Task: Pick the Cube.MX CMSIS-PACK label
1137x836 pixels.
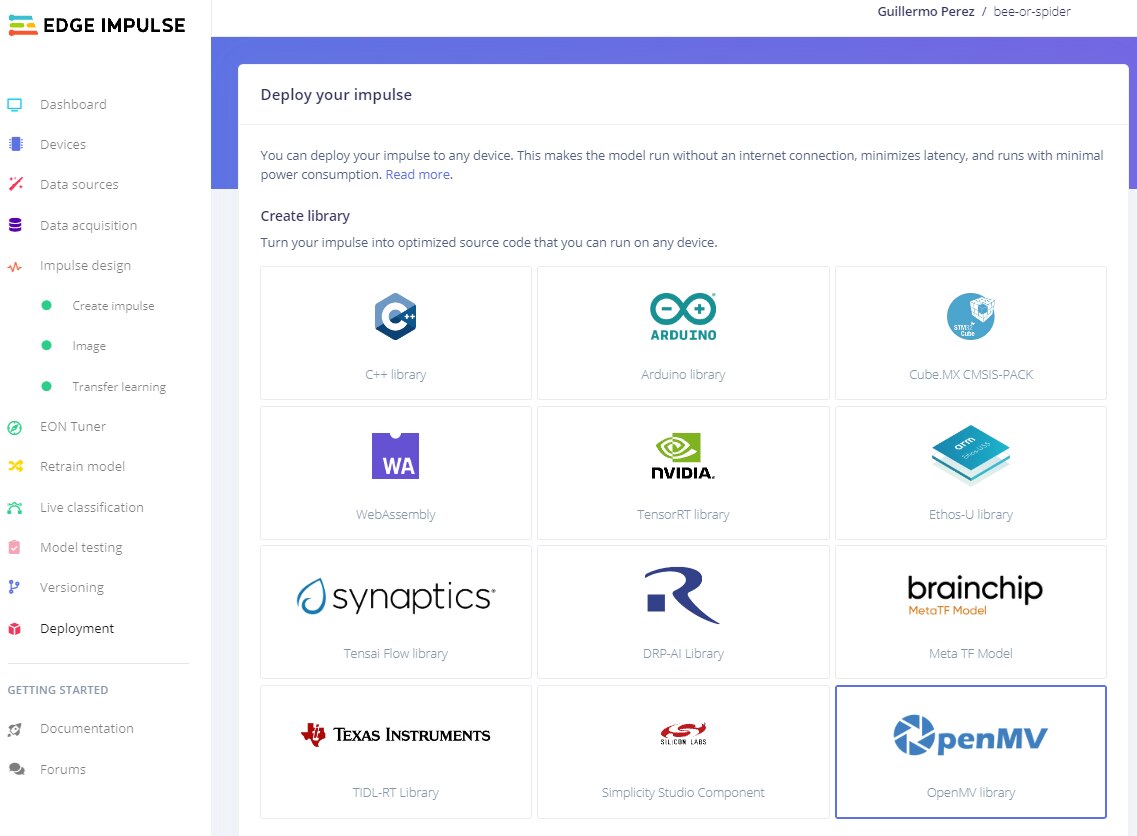Action: coord(971,374)
